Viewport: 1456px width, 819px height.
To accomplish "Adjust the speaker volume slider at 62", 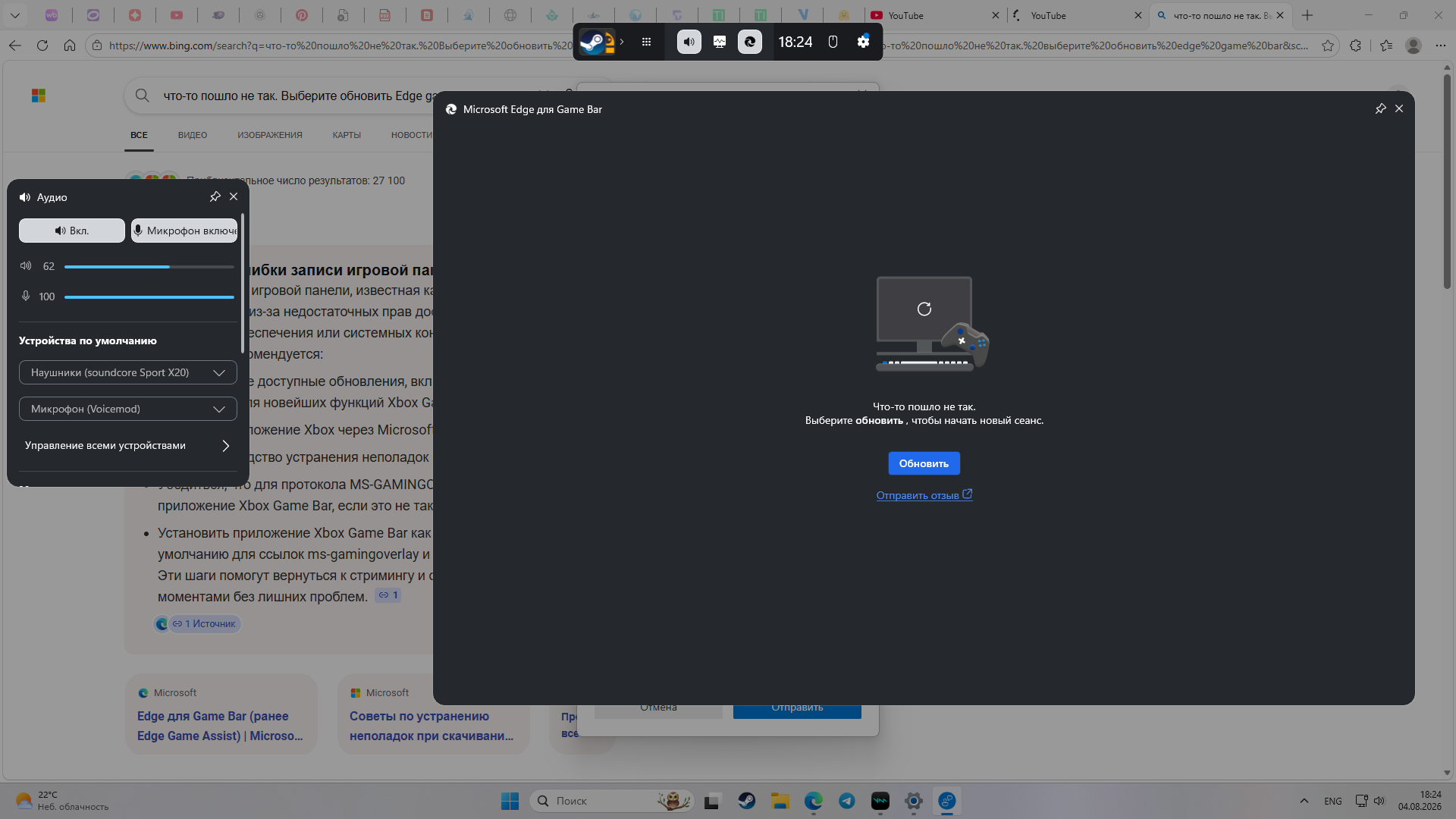I will [149, 267].
